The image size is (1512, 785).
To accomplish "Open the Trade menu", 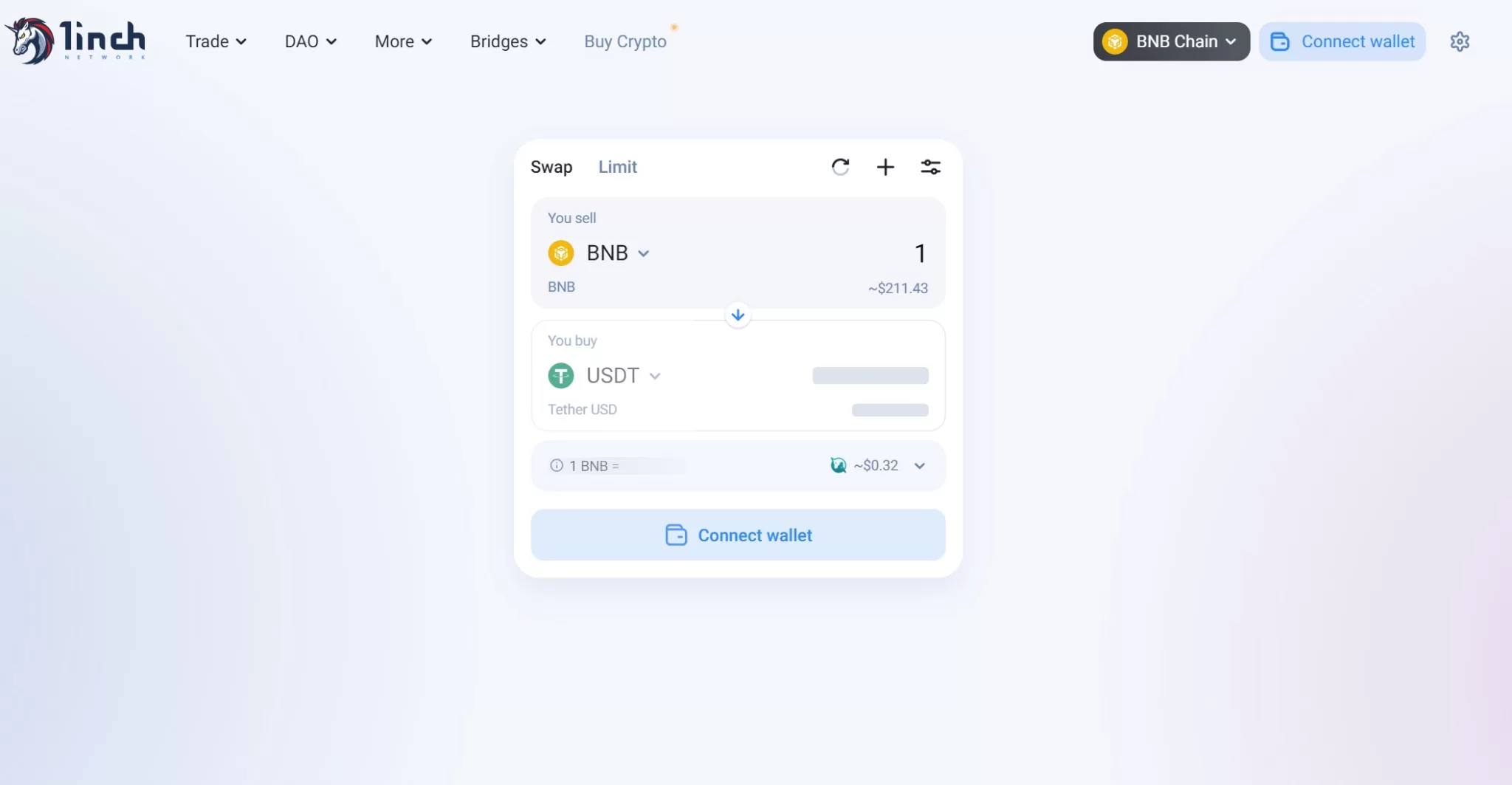I will pos(216,41).
